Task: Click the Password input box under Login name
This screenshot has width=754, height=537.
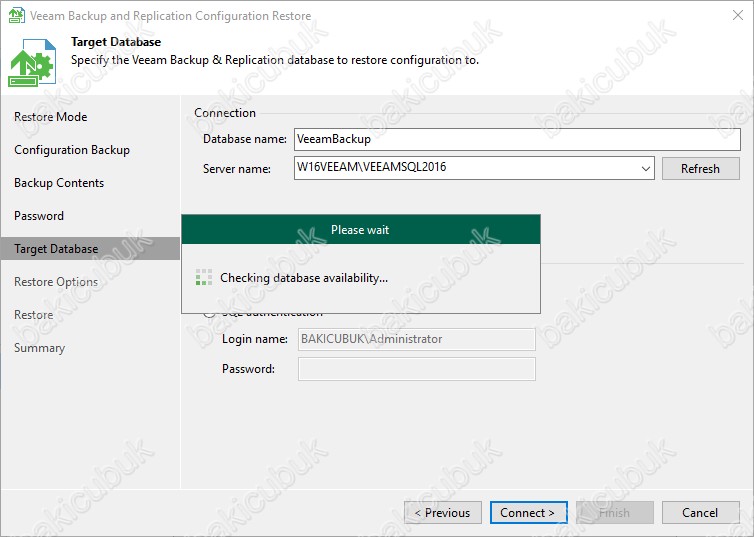Action: 417,369
